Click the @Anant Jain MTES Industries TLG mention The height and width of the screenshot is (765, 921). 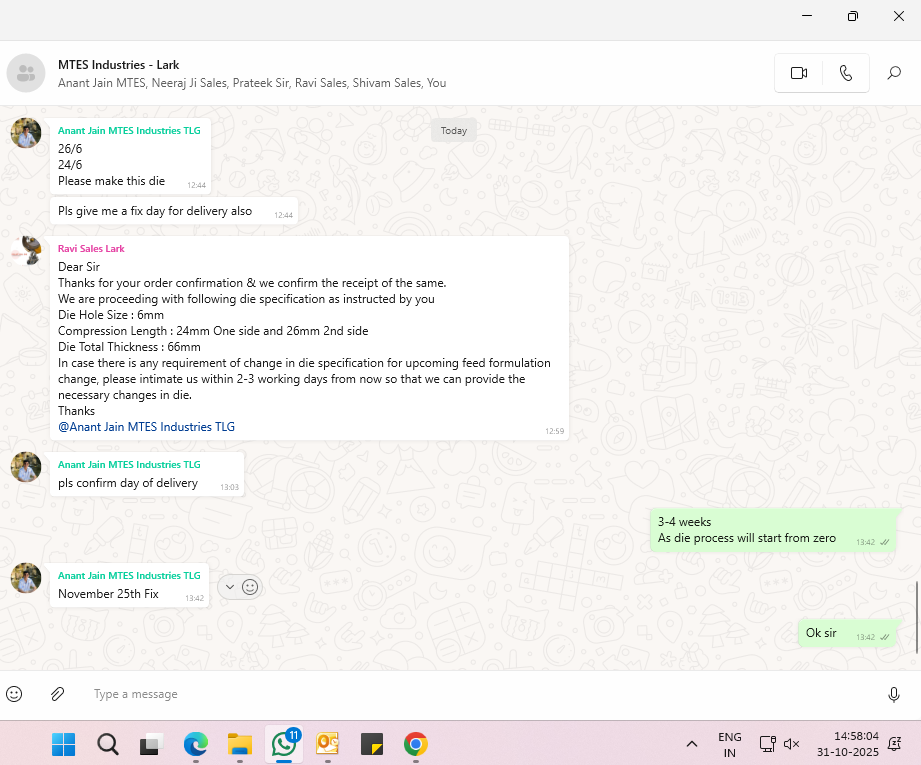[x=146, y=426]
